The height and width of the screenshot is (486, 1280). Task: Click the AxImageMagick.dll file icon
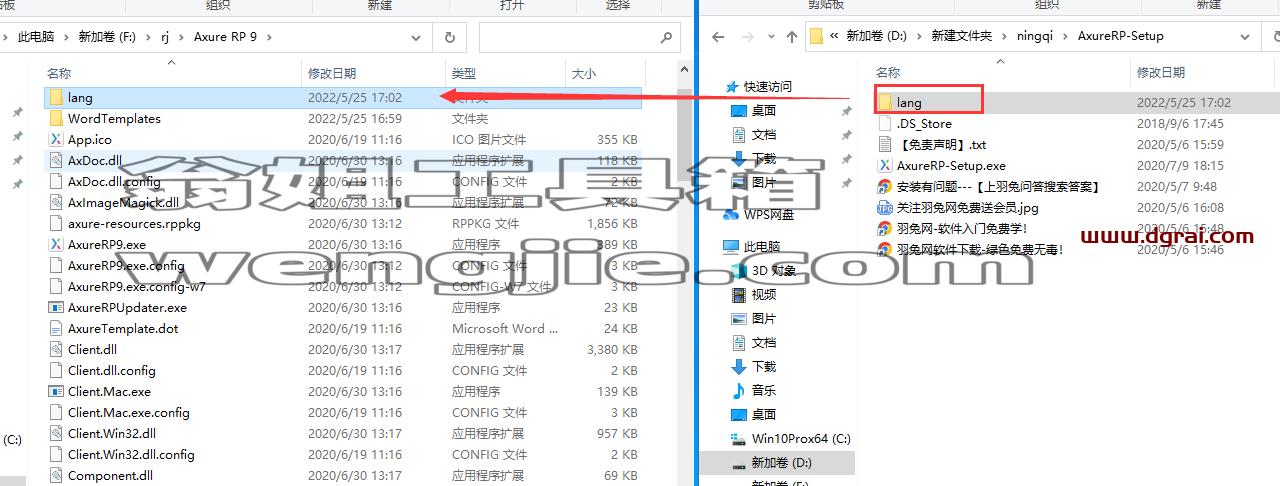[x=56, y=203]
